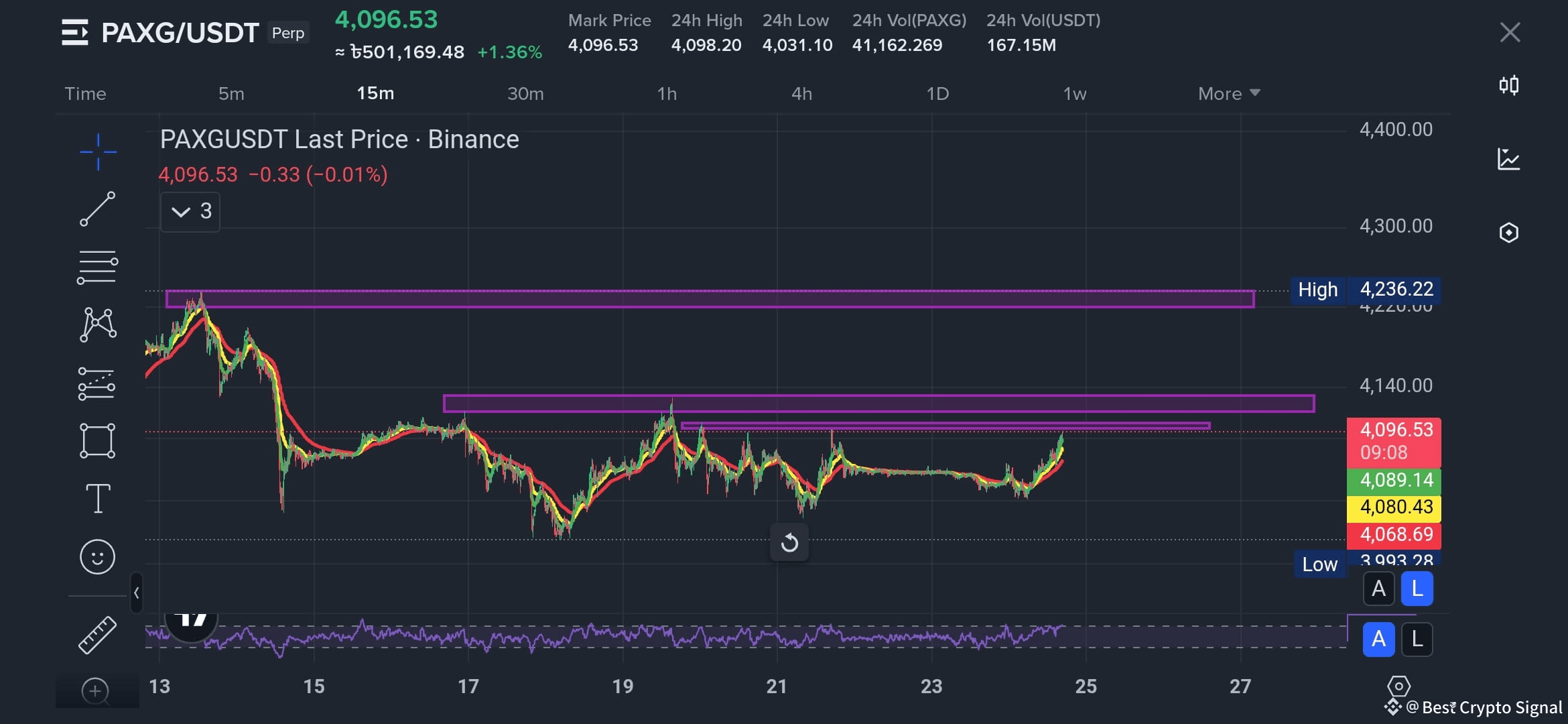Switch to the 1D timeframe

click(937, 93)
